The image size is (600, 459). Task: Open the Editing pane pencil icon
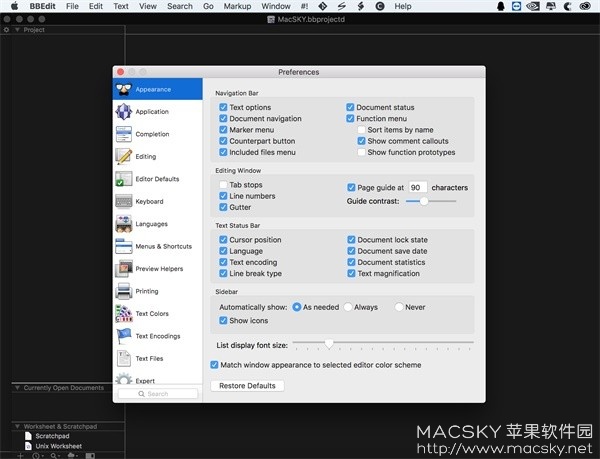(x=124, y=156)
